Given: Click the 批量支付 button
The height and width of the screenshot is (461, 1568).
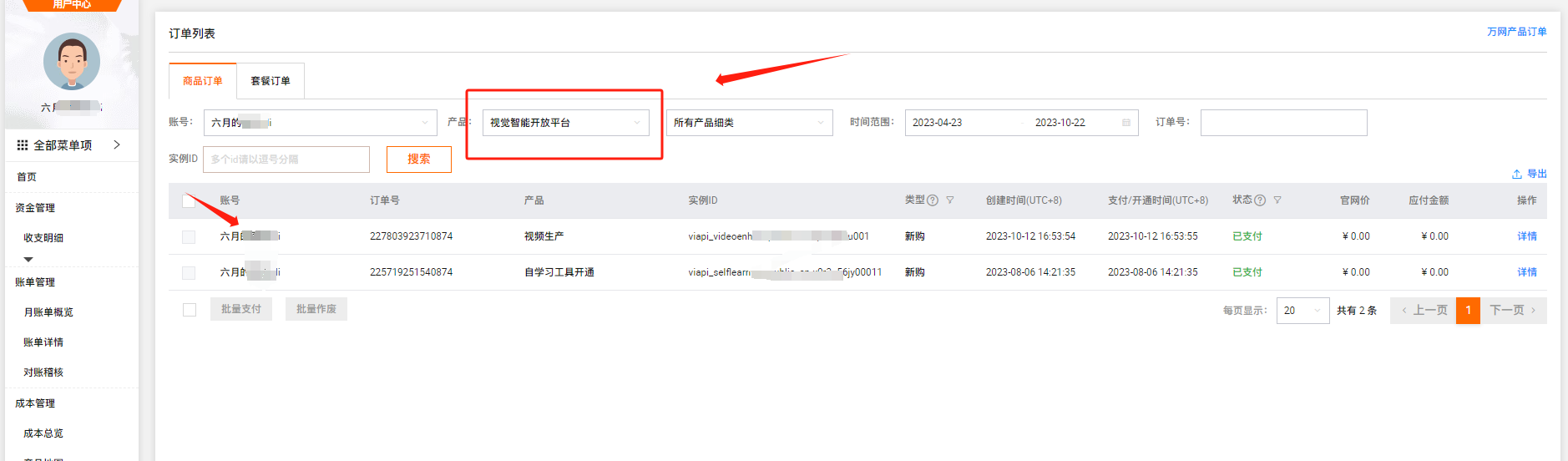Looking at the screenshot, I should (241, 309).
